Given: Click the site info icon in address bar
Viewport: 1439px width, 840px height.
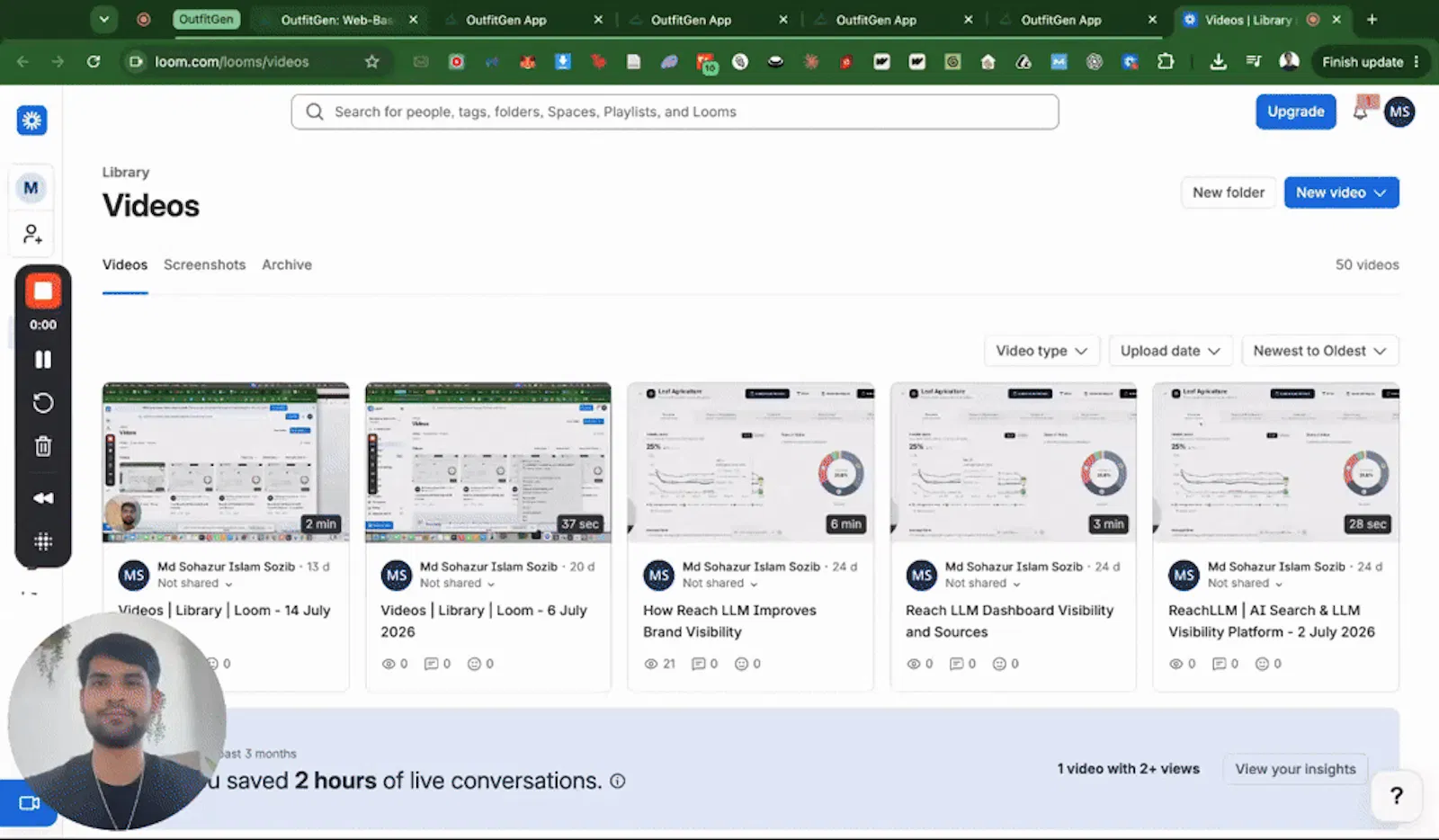Looking at the screenshot, I should coord(136,61).
